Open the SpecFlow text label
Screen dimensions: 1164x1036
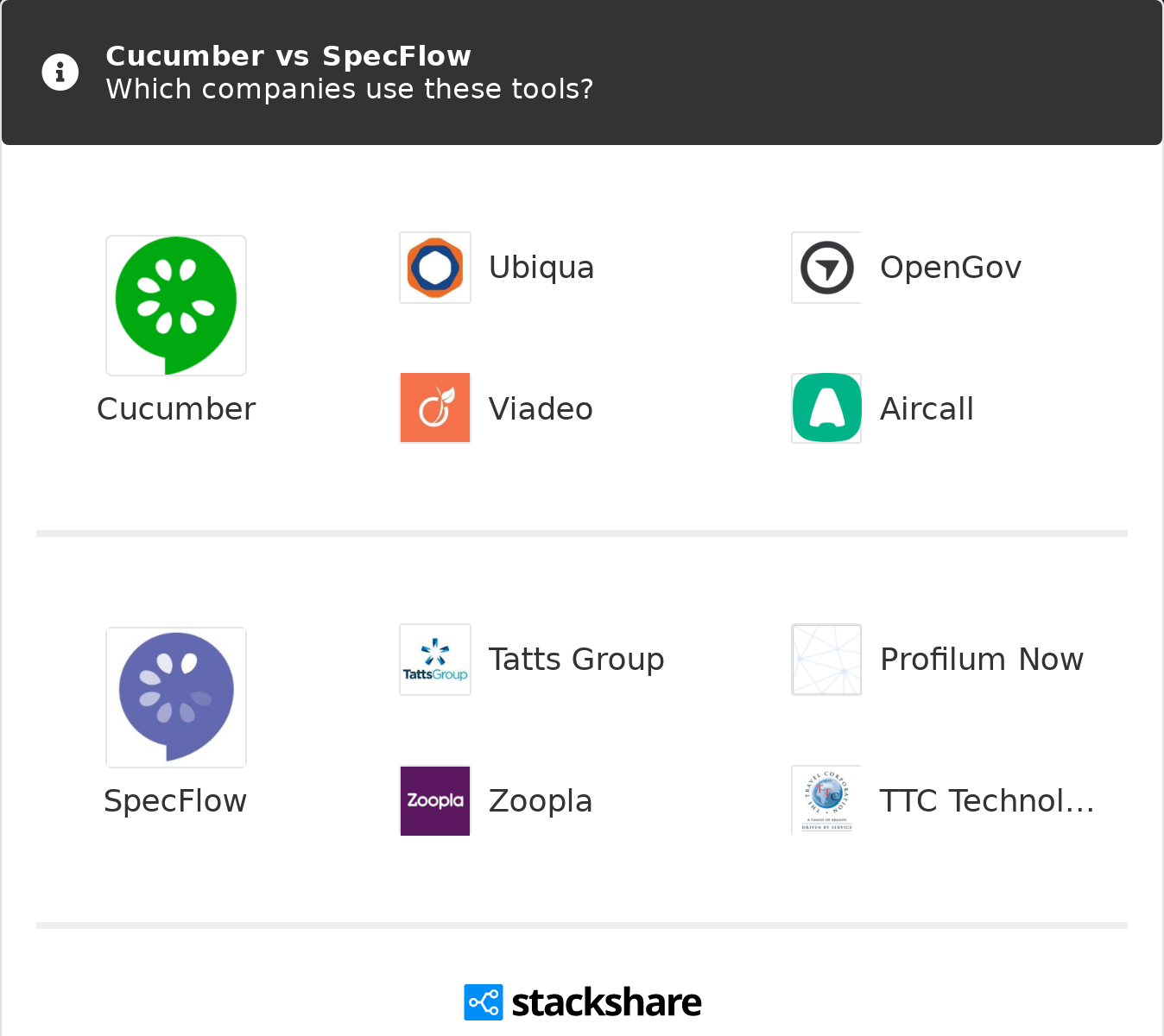(x=175, y=801)
